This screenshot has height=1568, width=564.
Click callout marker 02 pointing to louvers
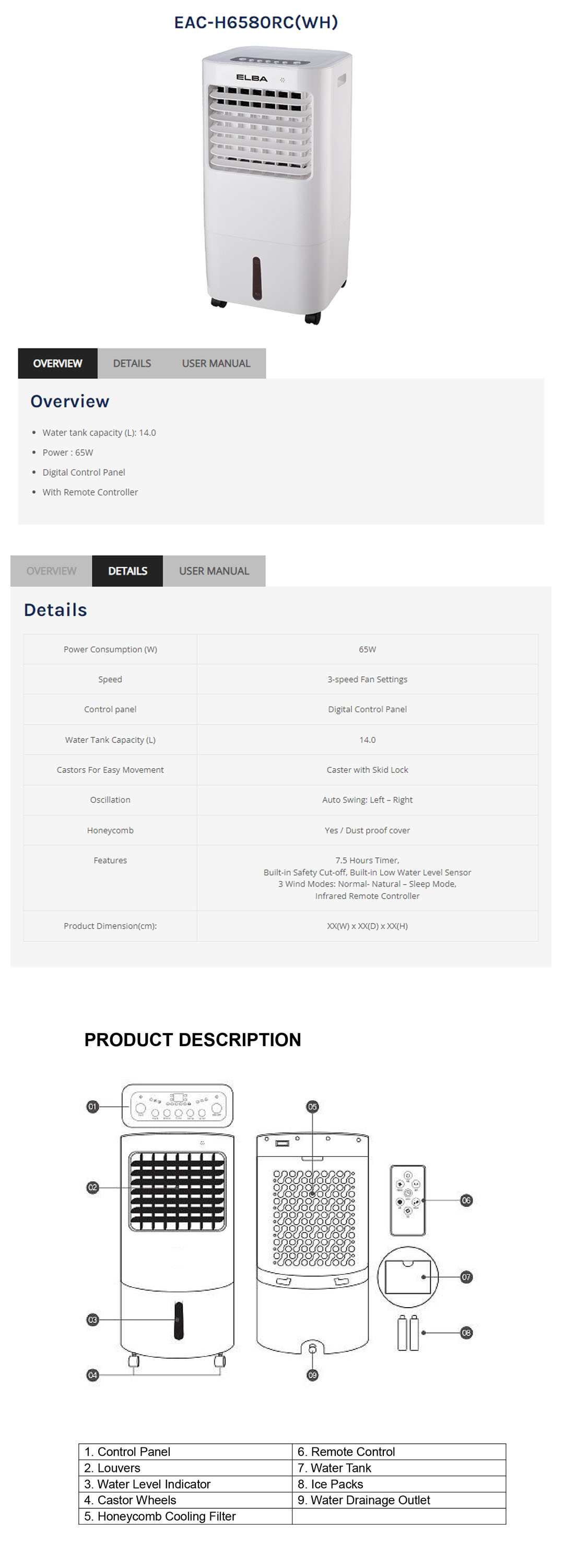click(92, 1188)
